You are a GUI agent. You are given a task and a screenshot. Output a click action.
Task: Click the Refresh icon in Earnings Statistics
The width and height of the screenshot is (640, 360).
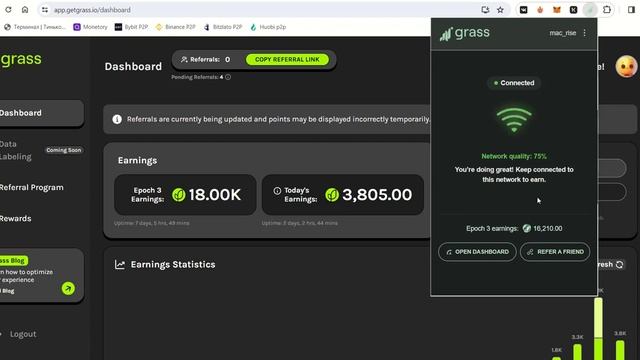coord(620,264)
